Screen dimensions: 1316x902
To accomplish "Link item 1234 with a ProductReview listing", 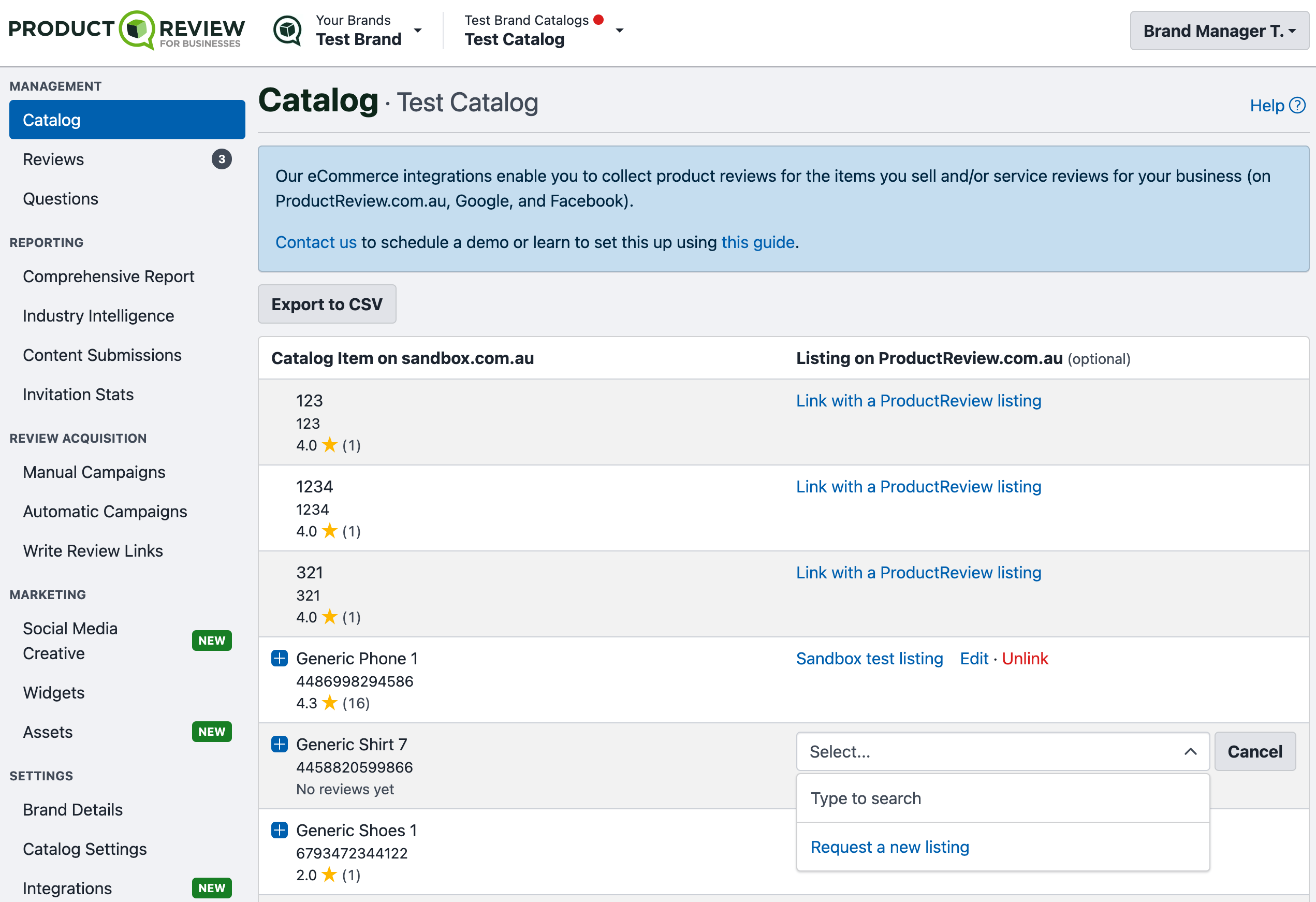I will pos(918,486).
